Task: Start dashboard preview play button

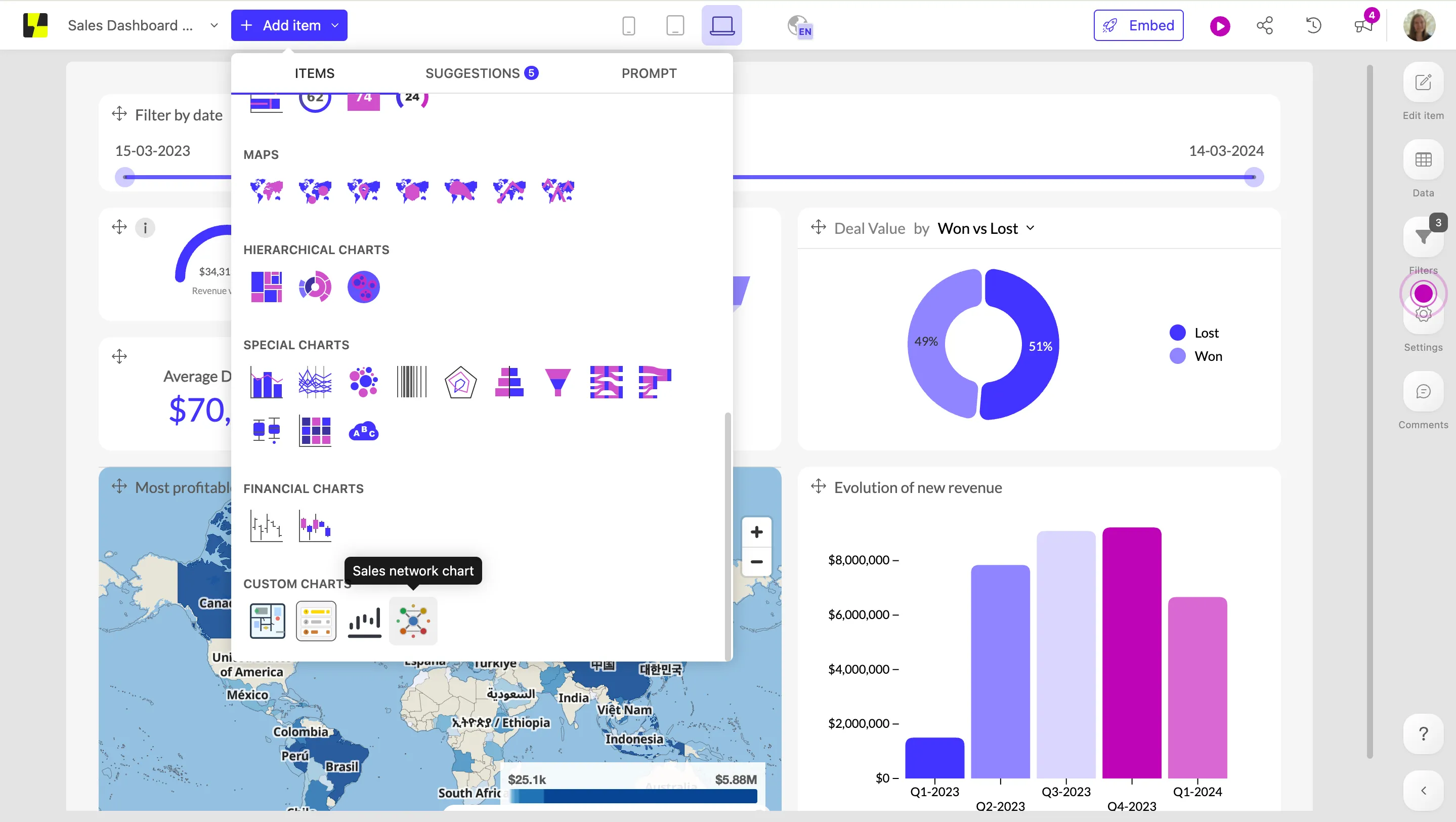Action: (1220, 26)
